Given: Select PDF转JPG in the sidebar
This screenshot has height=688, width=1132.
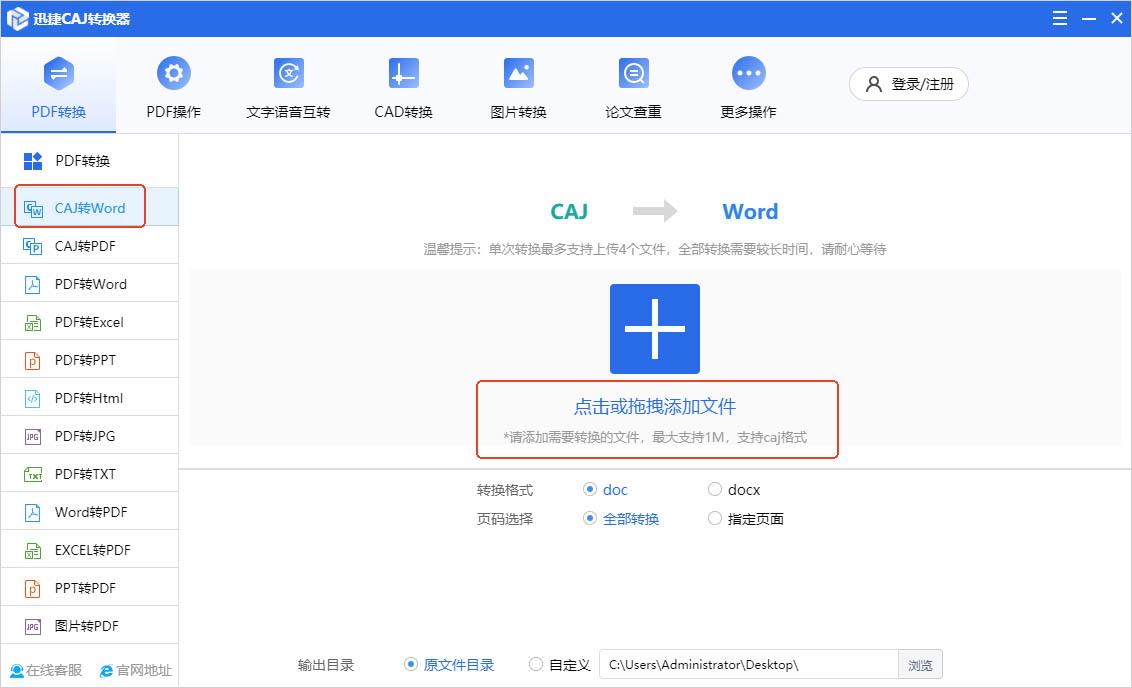Looking at the screenshot, I should pos(90,435).
